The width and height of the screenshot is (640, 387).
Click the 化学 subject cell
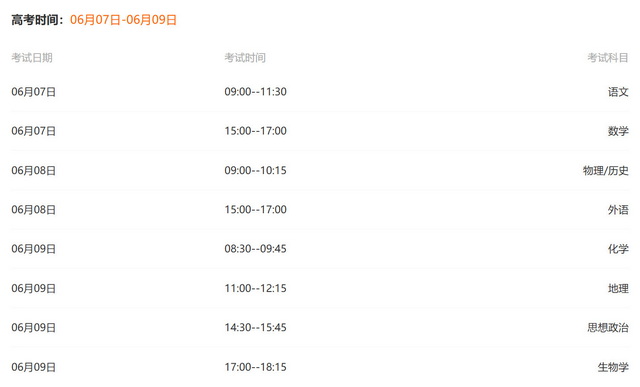click(618, 249)
